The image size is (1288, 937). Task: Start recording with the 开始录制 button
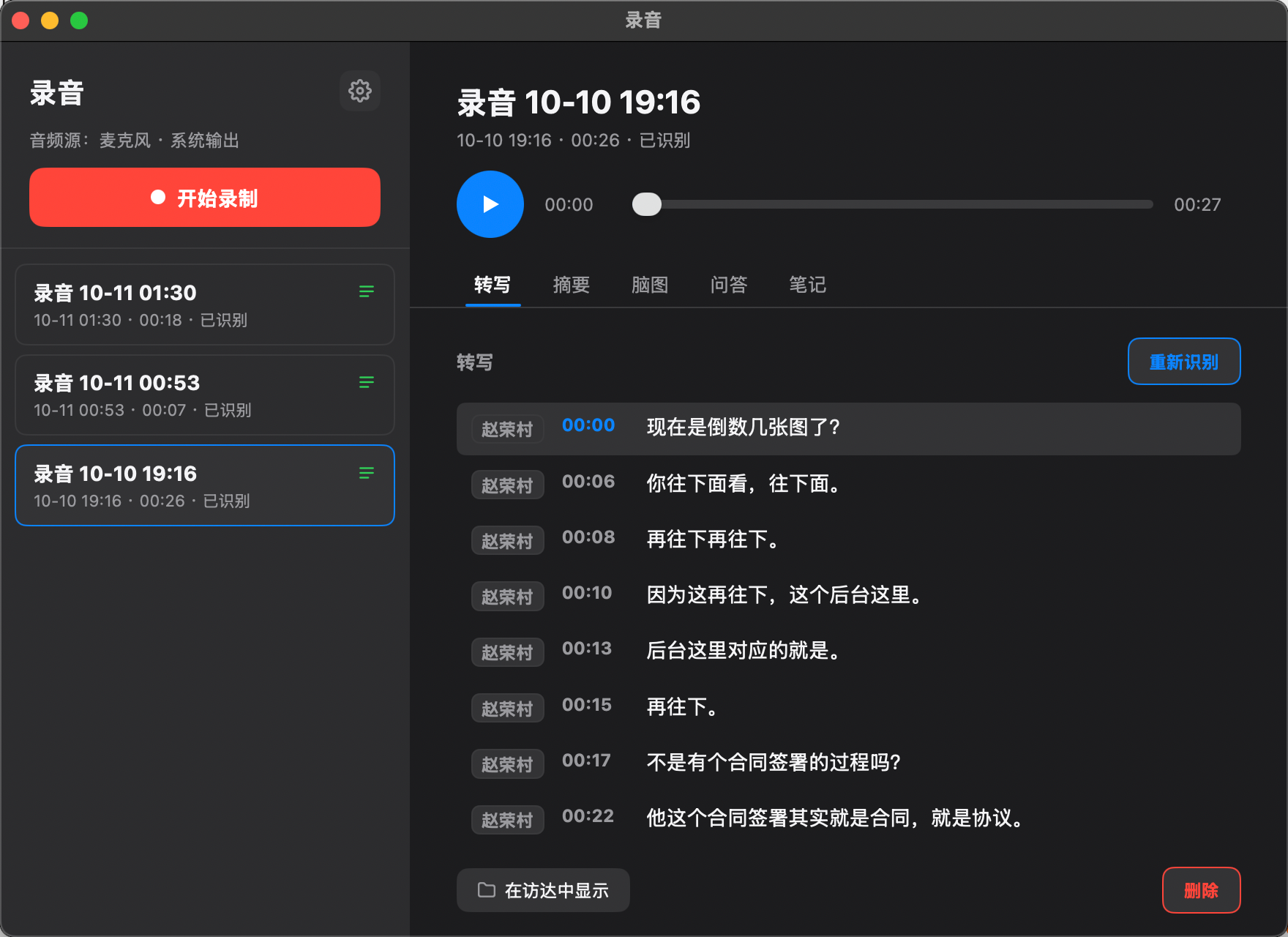[x=205, y=198]
